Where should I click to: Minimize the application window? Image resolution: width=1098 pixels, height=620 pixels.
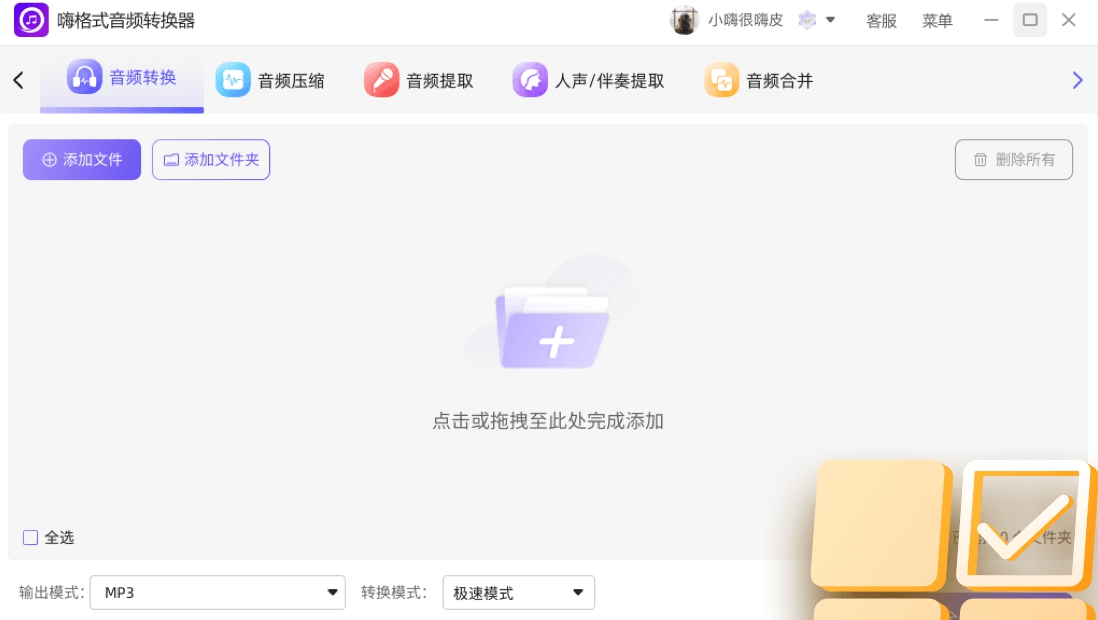click(991, 20)
